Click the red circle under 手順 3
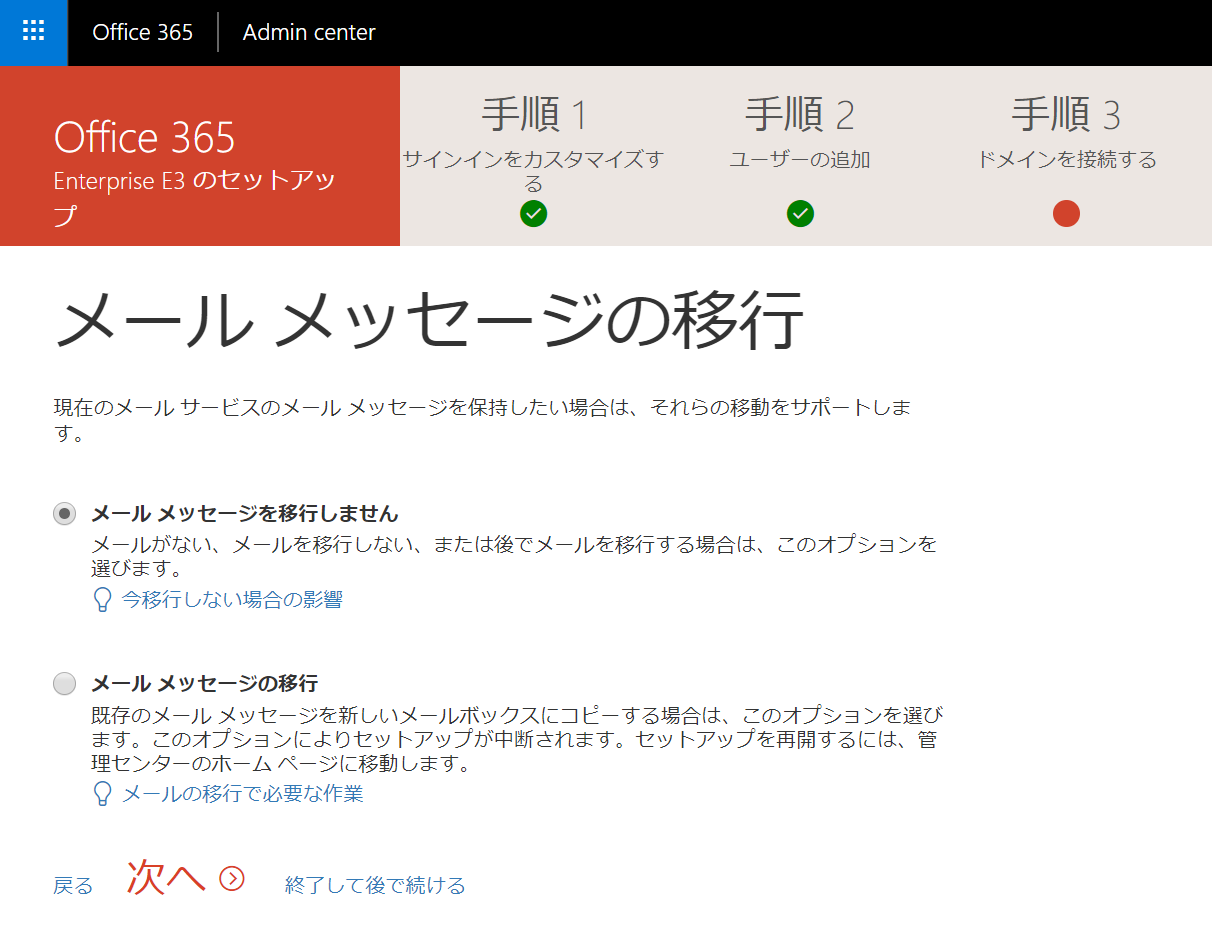 pos(1066,213)
